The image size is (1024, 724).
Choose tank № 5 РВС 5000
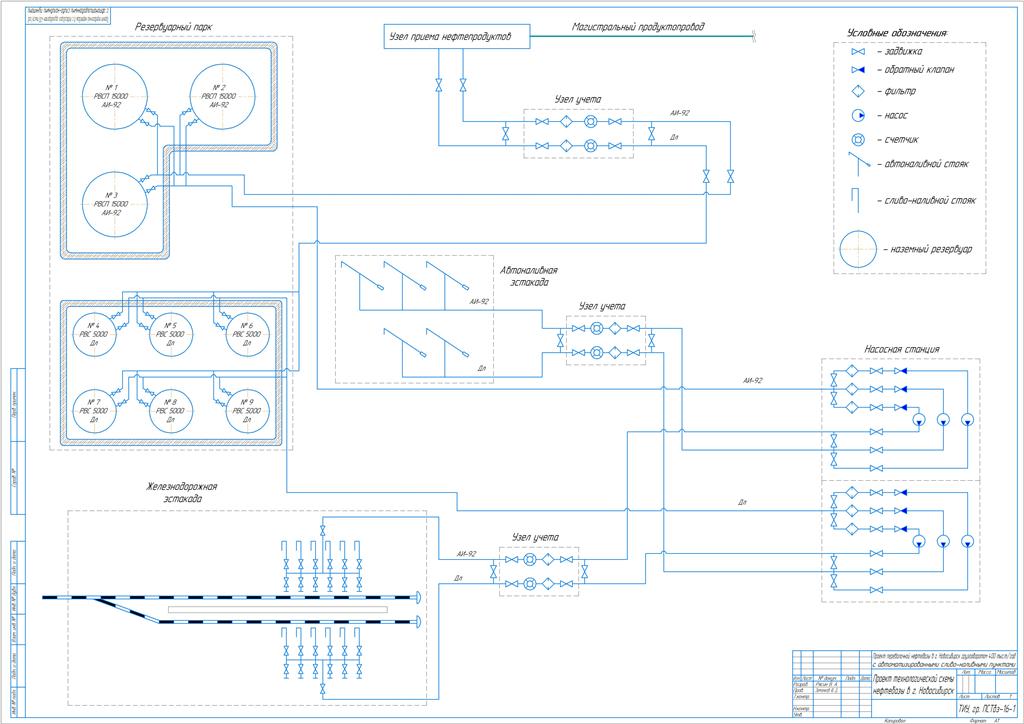tap(171, 334)
